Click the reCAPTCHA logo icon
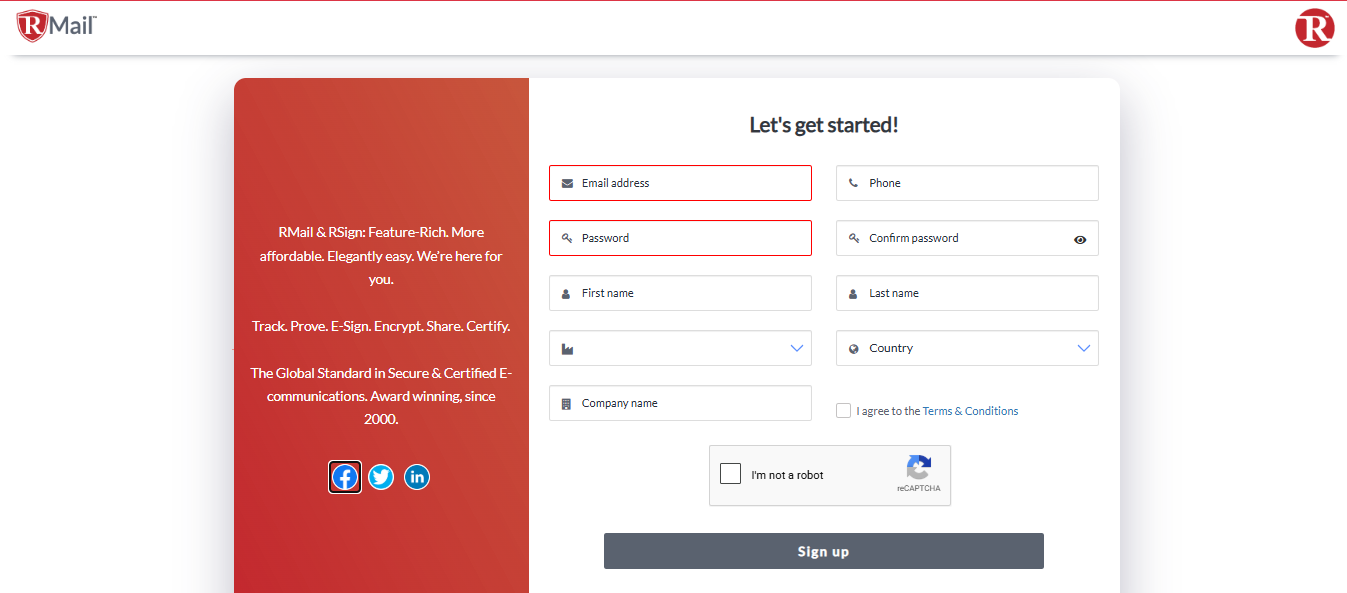This screenshot has width=1347, height=593. [x=919, y=468]
